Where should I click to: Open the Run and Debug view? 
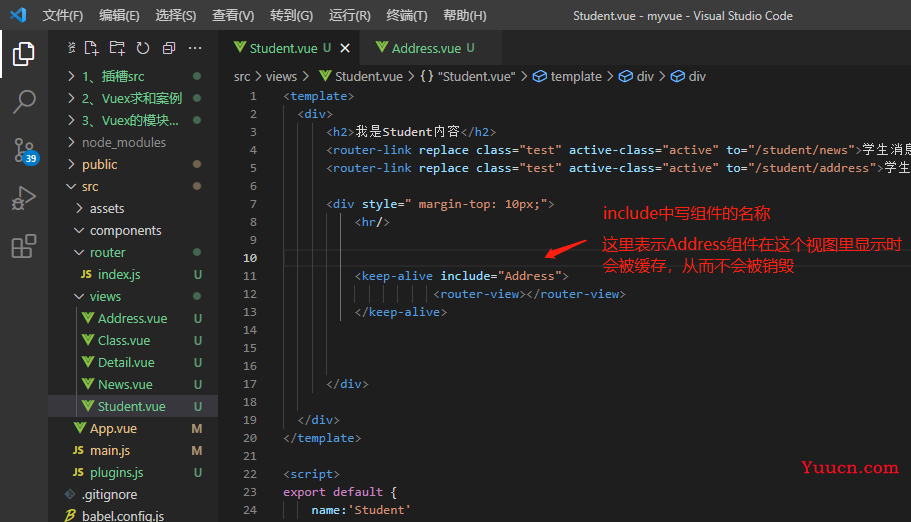[24, 198]
